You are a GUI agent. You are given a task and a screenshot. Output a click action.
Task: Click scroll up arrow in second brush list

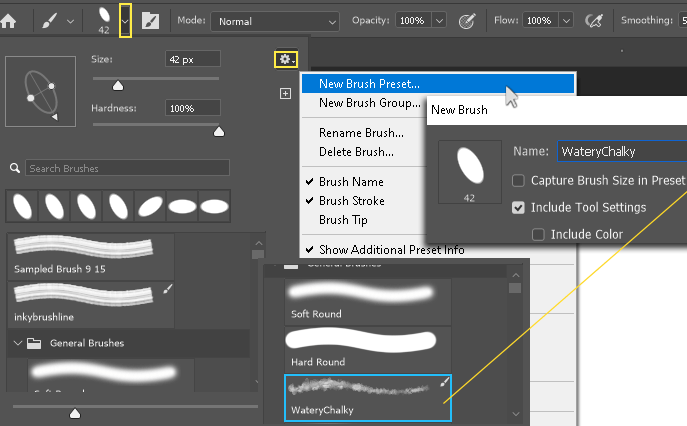(516, 275)
